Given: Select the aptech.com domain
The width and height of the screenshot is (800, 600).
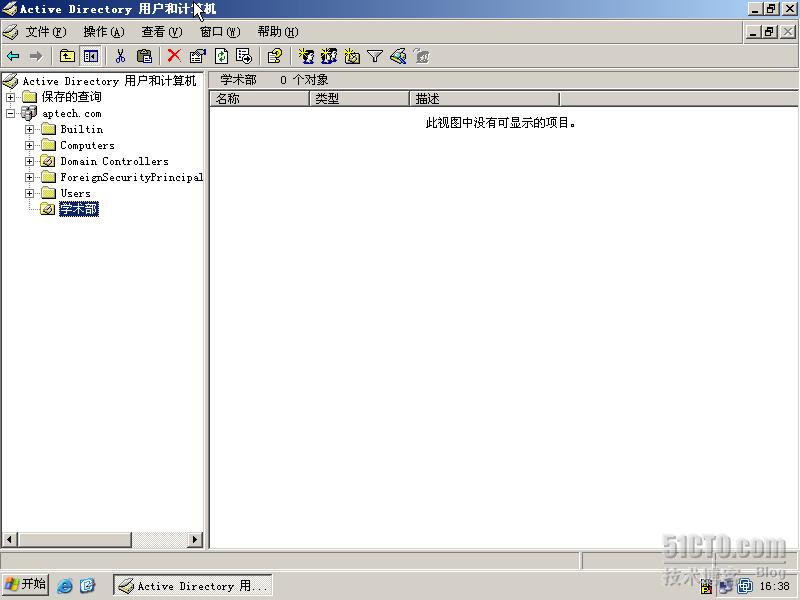Looking at the screenshot, I should click(x=71, y=113).
